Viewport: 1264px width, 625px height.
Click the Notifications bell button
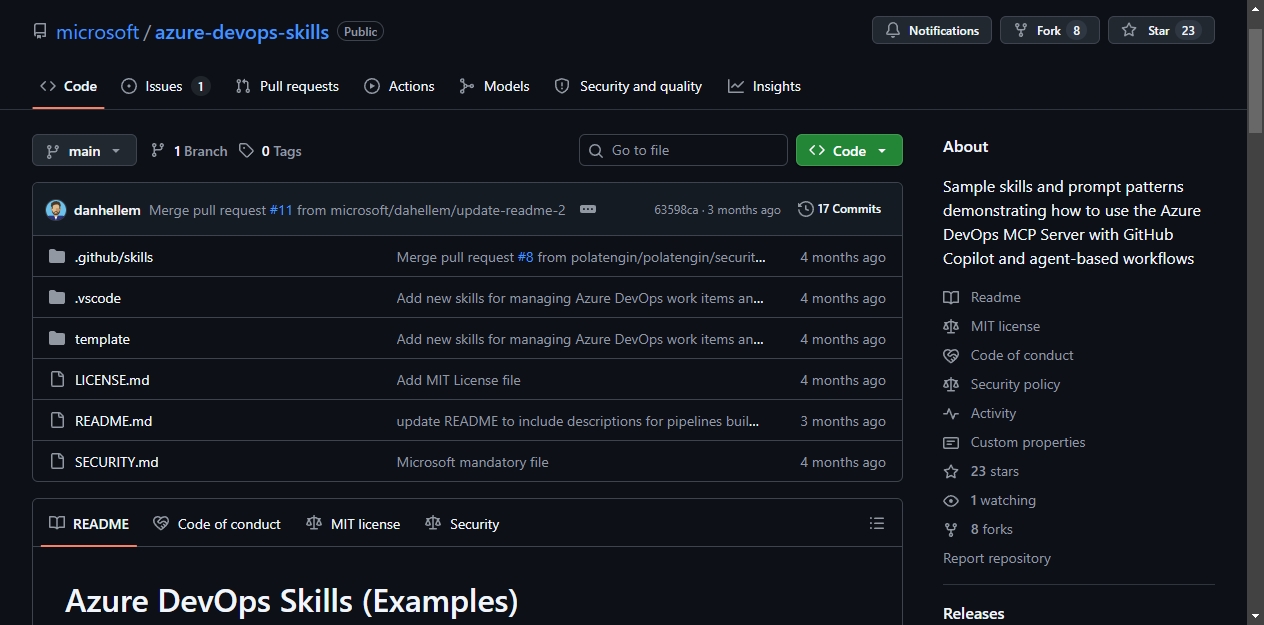pos(932,30)
